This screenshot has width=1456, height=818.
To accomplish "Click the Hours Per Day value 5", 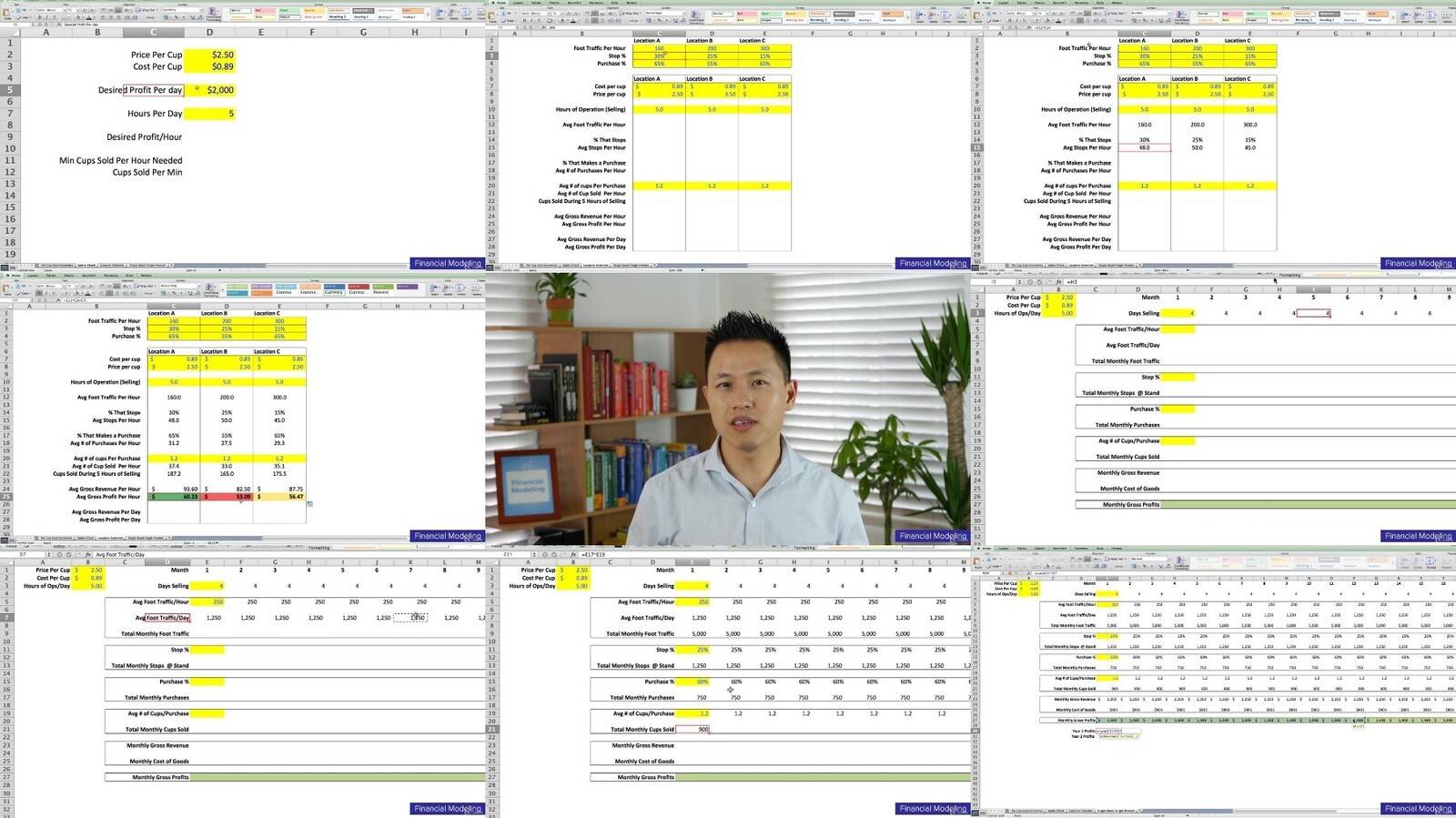I will [209, 114].
